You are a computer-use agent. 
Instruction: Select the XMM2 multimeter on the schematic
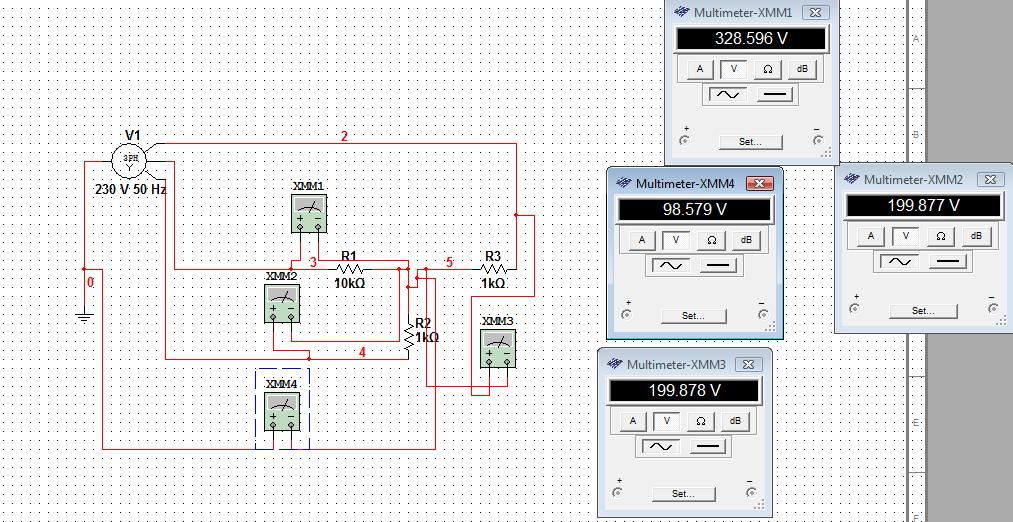(281, 303)
